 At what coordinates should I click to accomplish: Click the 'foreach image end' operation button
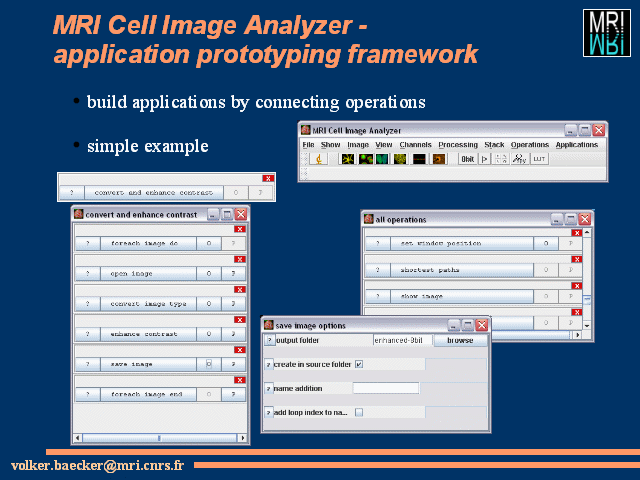coord(148,394)
